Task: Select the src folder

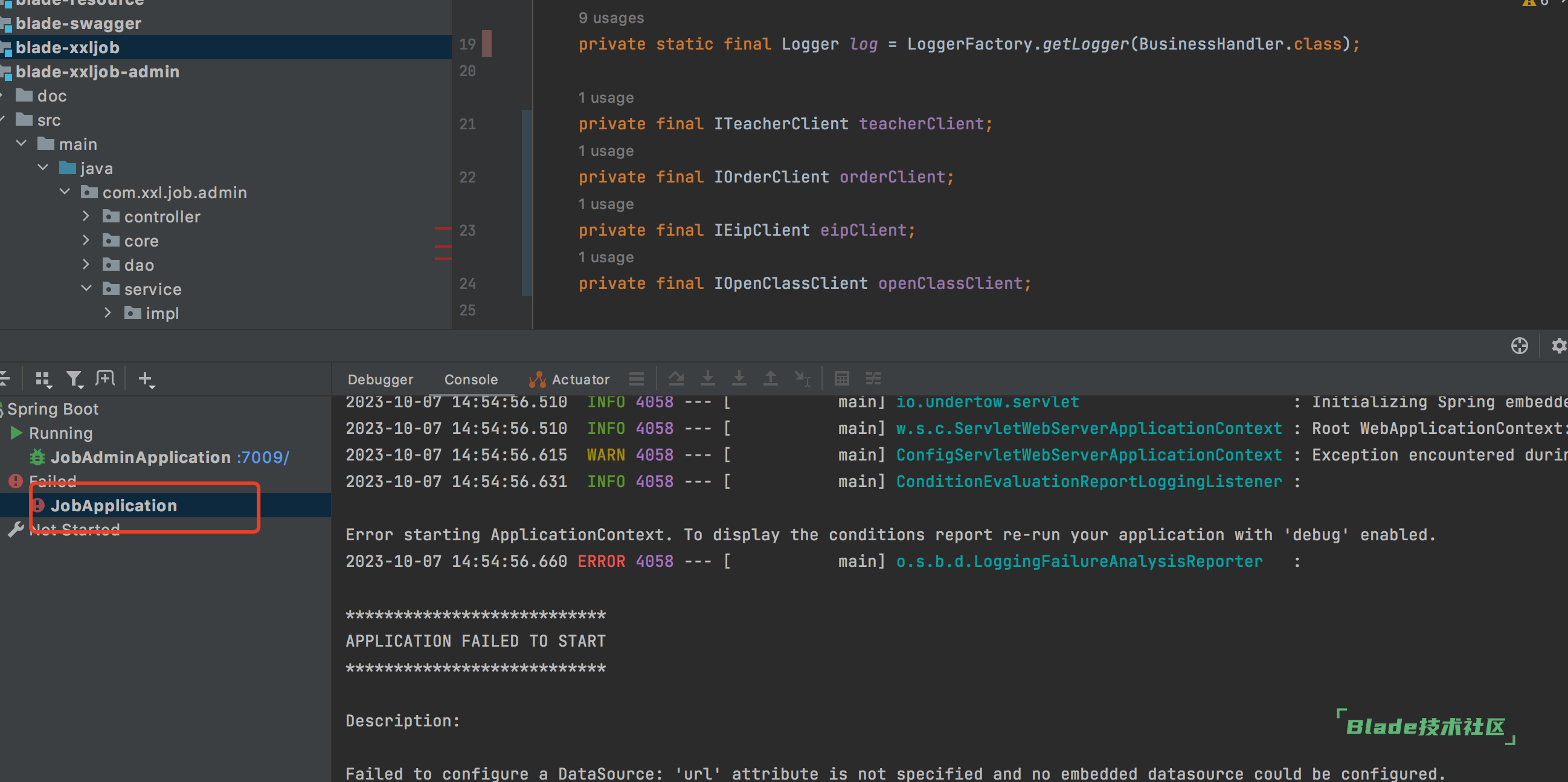Action: point(49,120)
